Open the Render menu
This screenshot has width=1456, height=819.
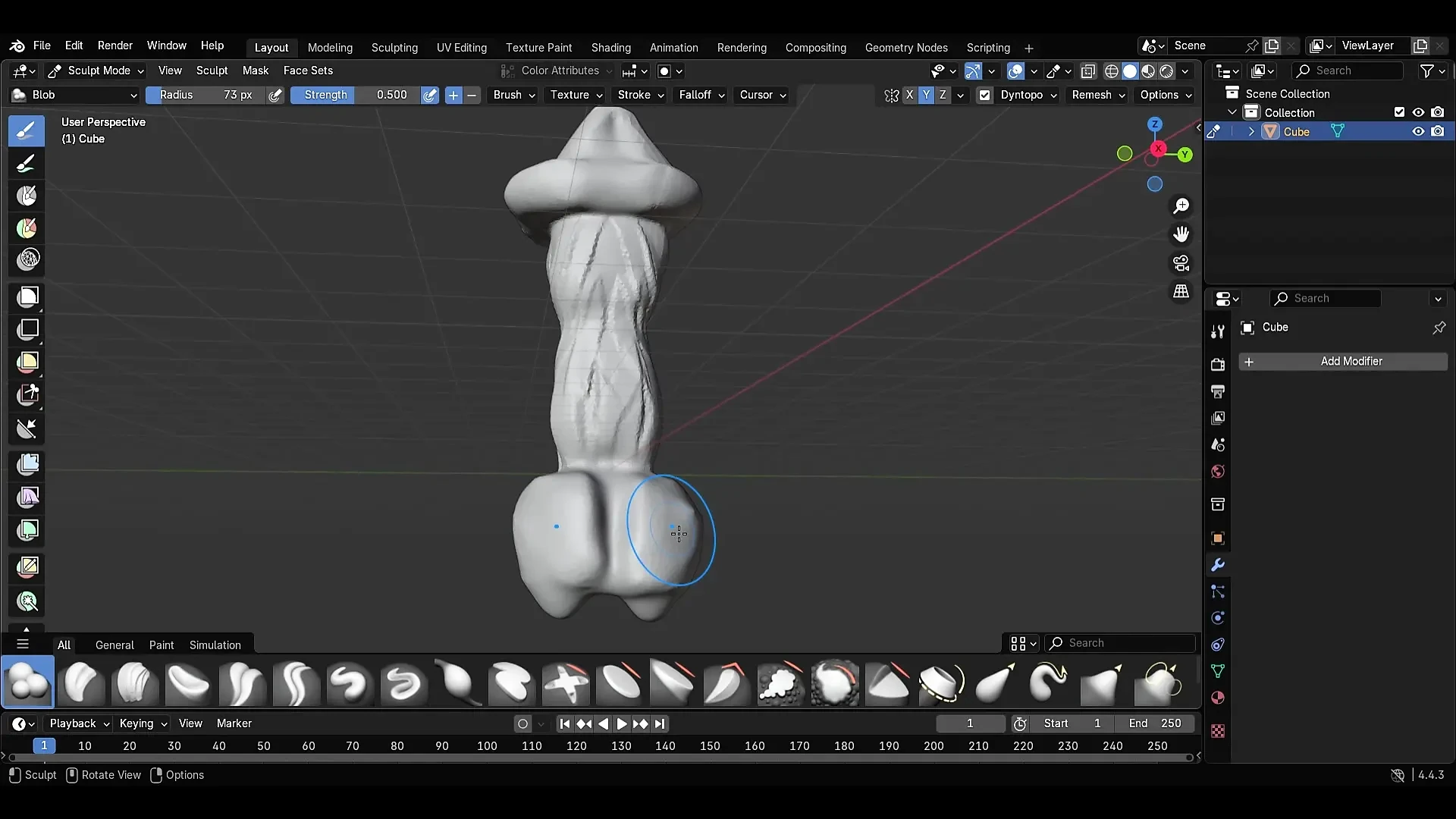click(x=115, y=45)
